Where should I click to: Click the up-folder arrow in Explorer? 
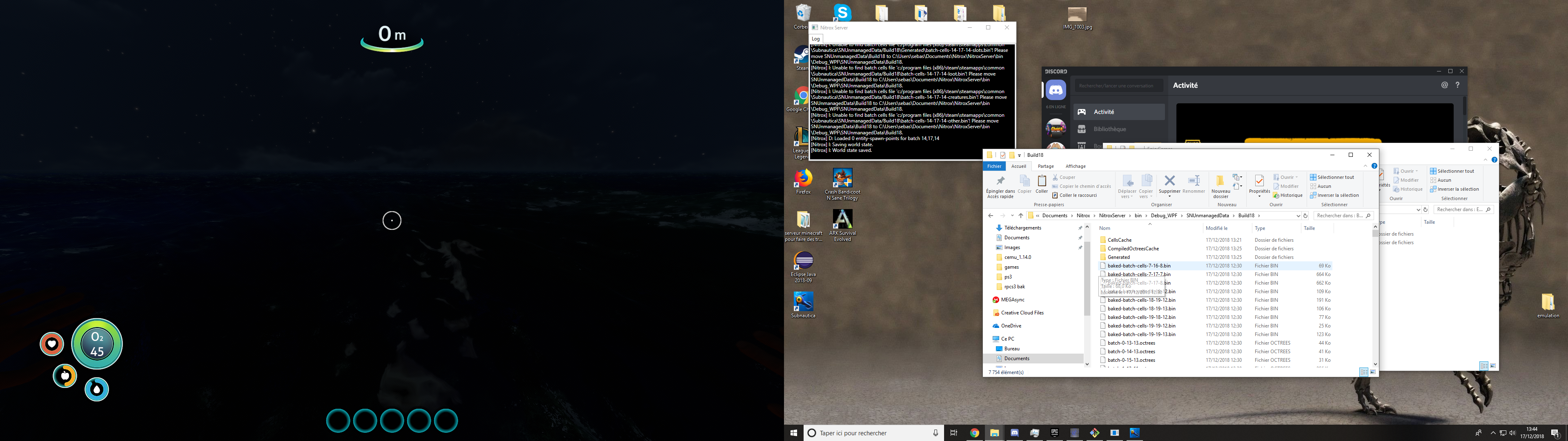tap(1021, 216)
